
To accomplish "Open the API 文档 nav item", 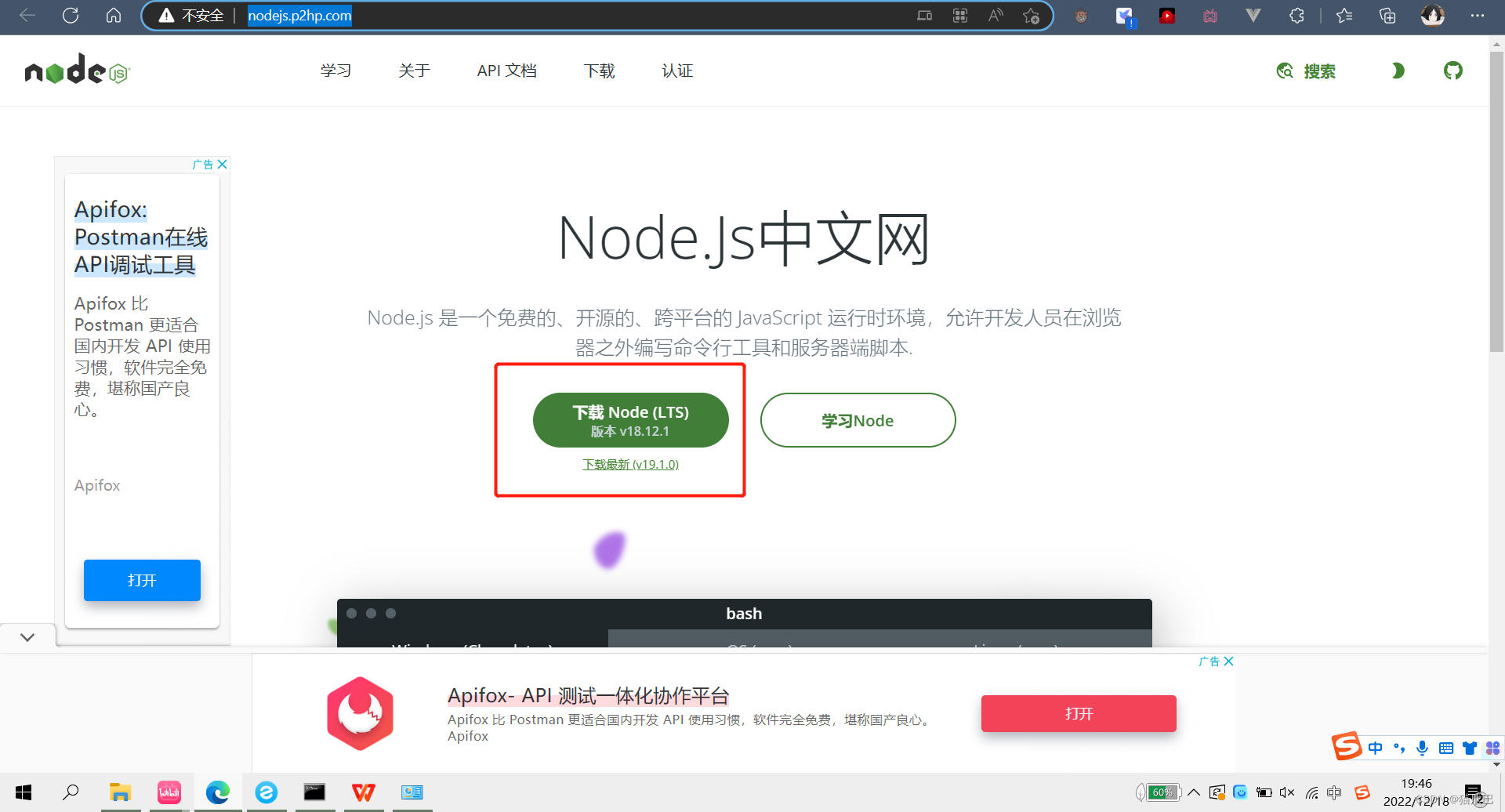I will click(506, 71).
